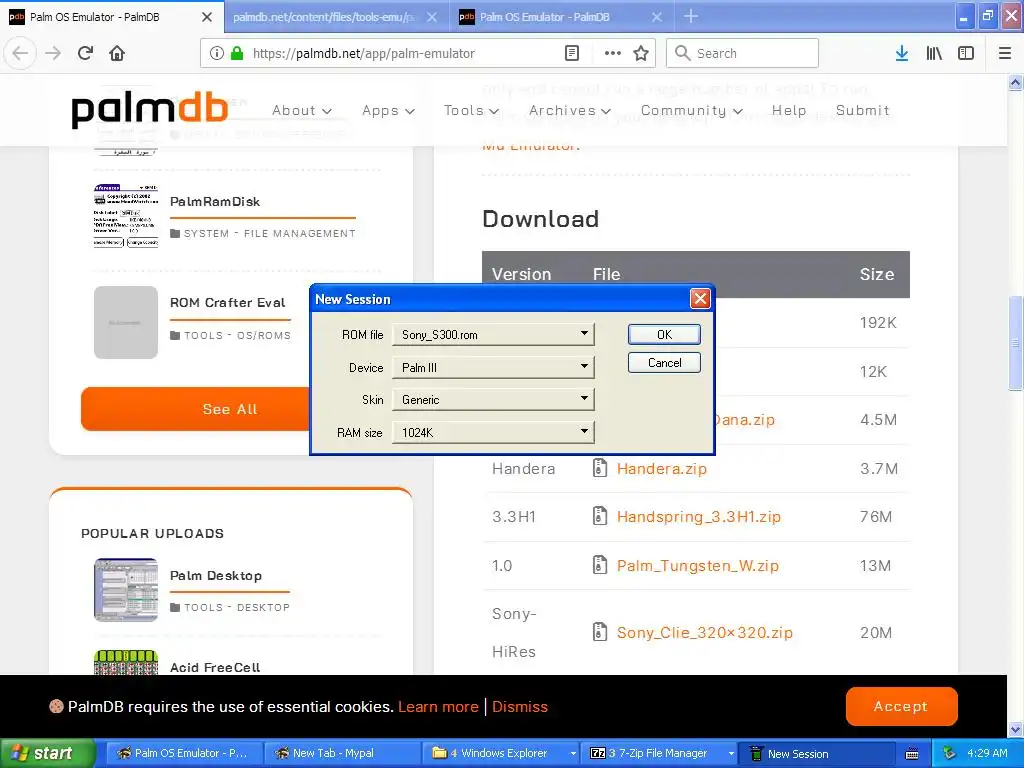Click the tray icon beside the clock
Image resolution: width=1024 pixels, height=768 pixels.
pos(950,753)
